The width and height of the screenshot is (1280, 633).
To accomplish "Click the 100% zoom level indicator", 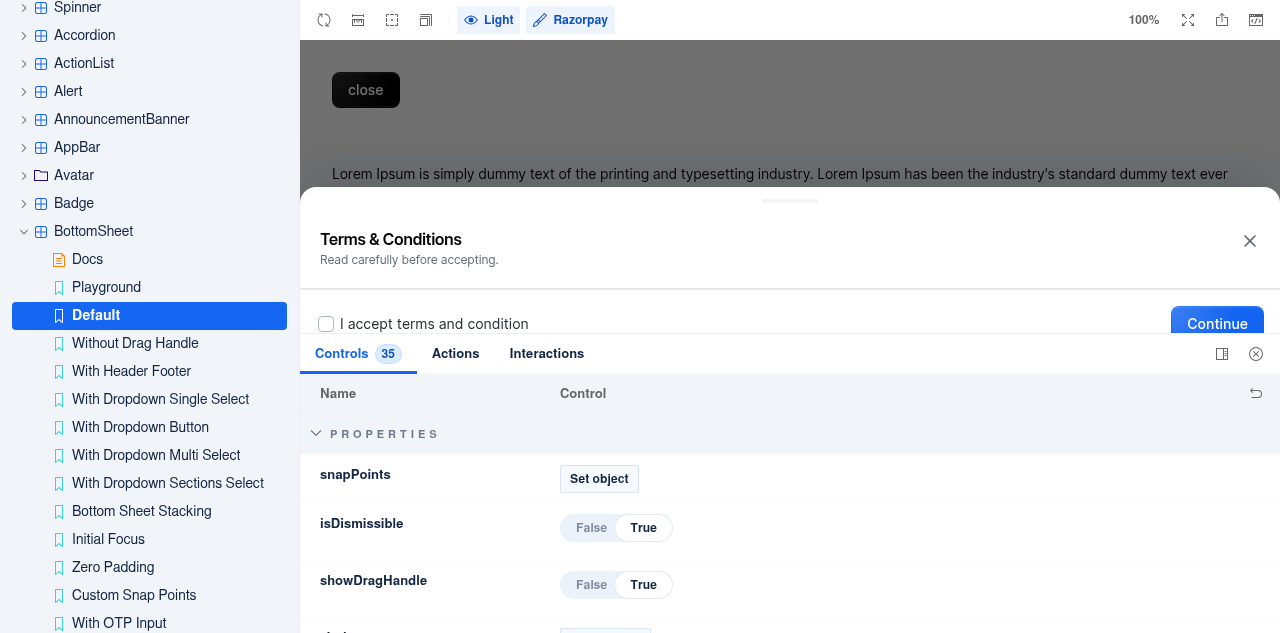I will 1144,20.
